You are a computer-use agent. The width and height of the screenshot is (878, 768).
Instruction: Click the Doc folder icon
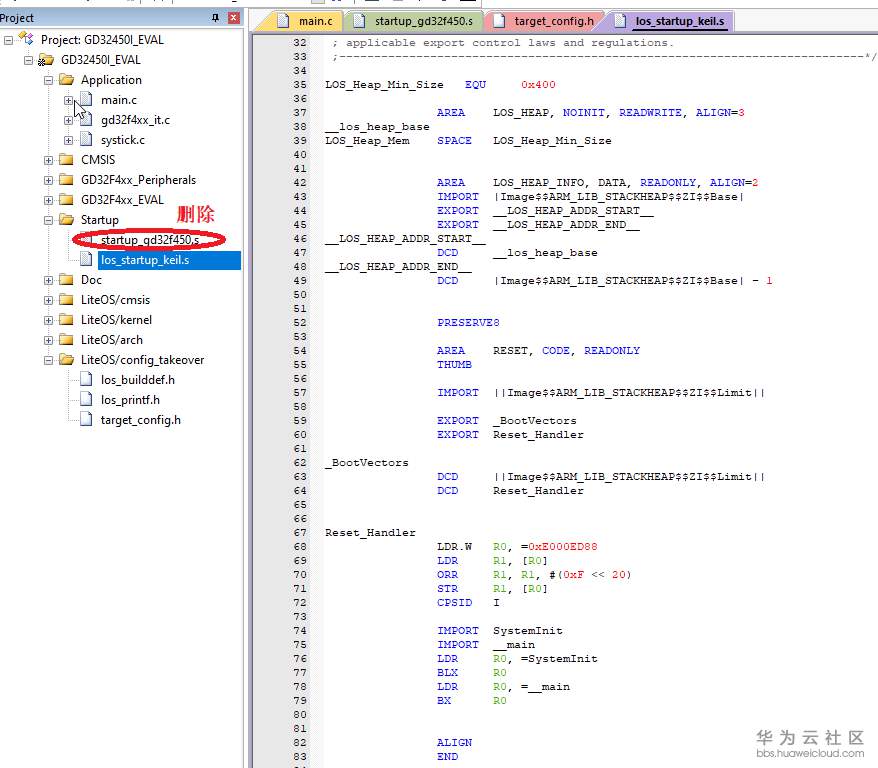(x=66, y=280)
